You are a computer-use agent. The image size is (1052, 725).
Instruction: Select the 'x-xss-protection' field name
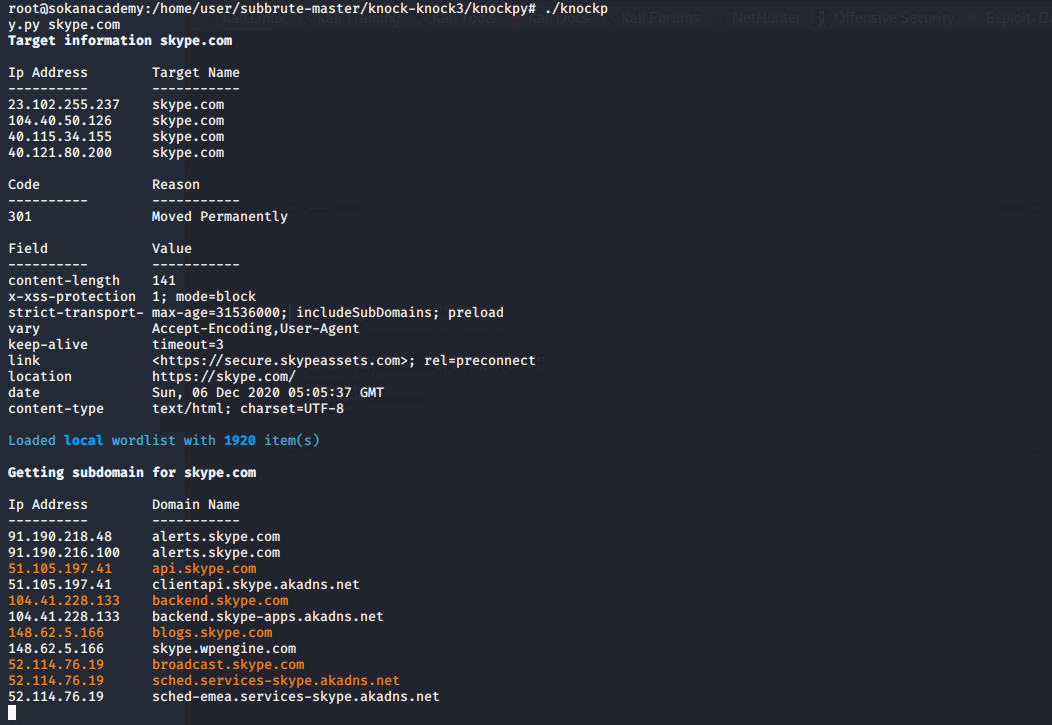[72, 296]
